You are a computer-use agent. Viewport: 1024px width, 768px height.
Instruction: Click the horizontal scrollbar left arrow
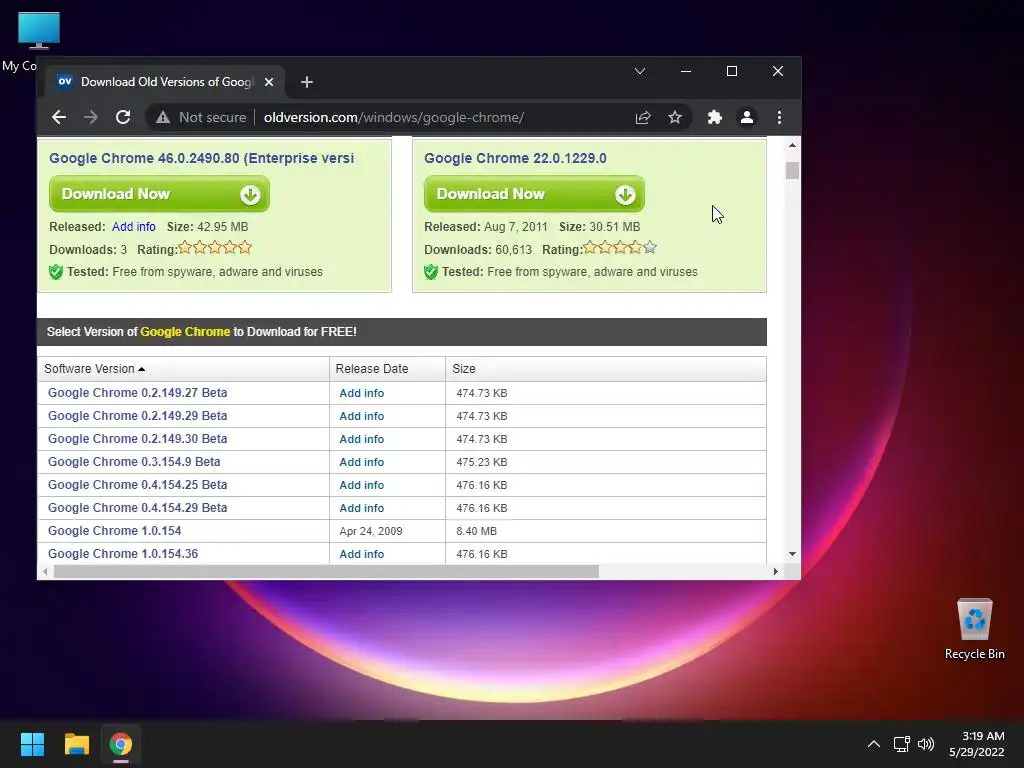[44, 571]
